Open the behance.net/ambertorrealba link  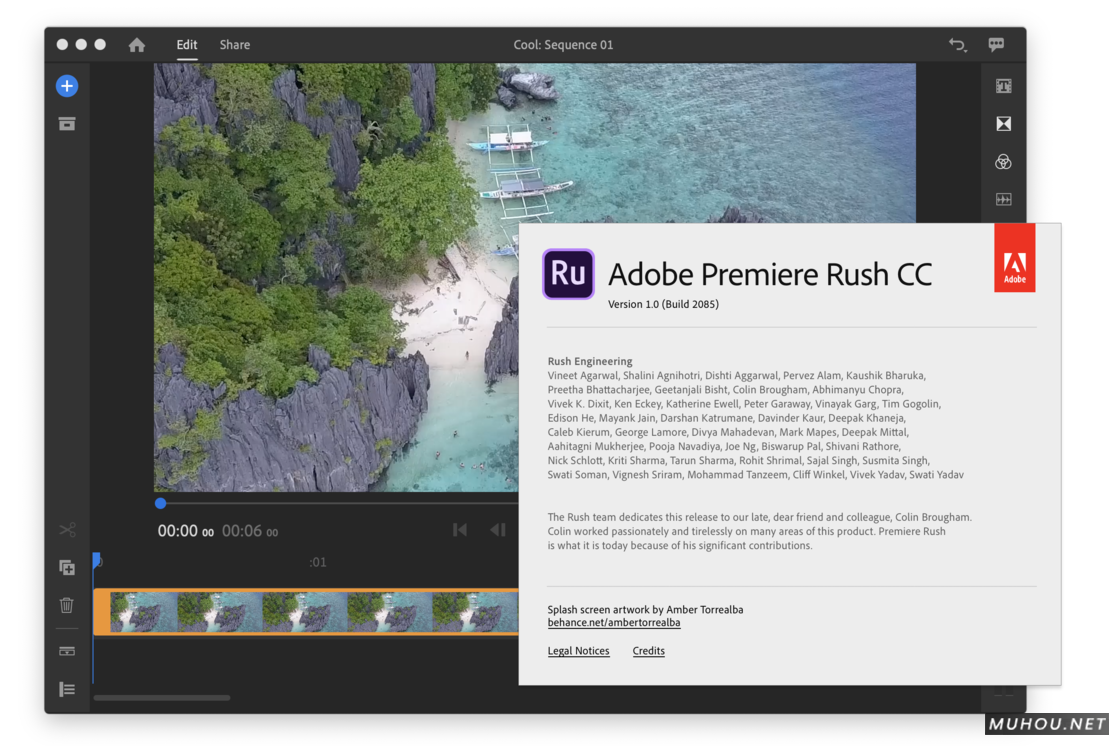tap(614, 623)
